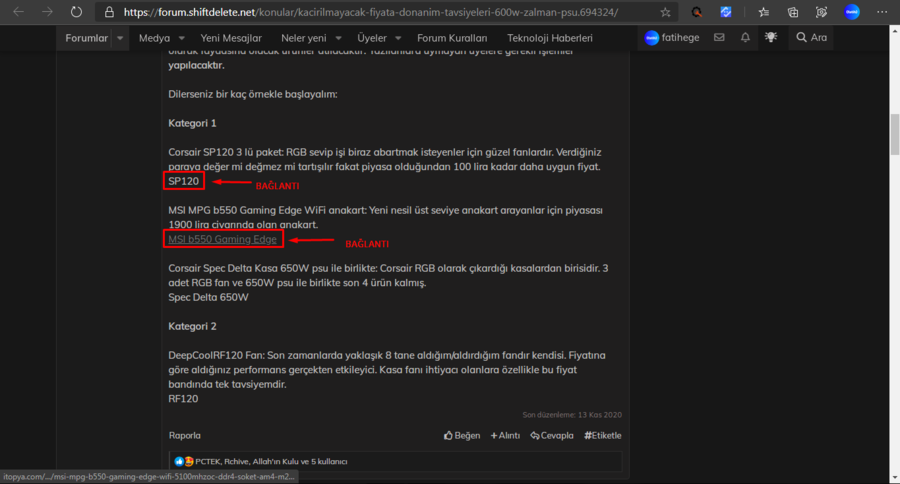Image resolution: width=900 pixels, height=484 pixels.
Task: Expand the Üyeler dropdown arrow
Action: click(x=398, y=38)
